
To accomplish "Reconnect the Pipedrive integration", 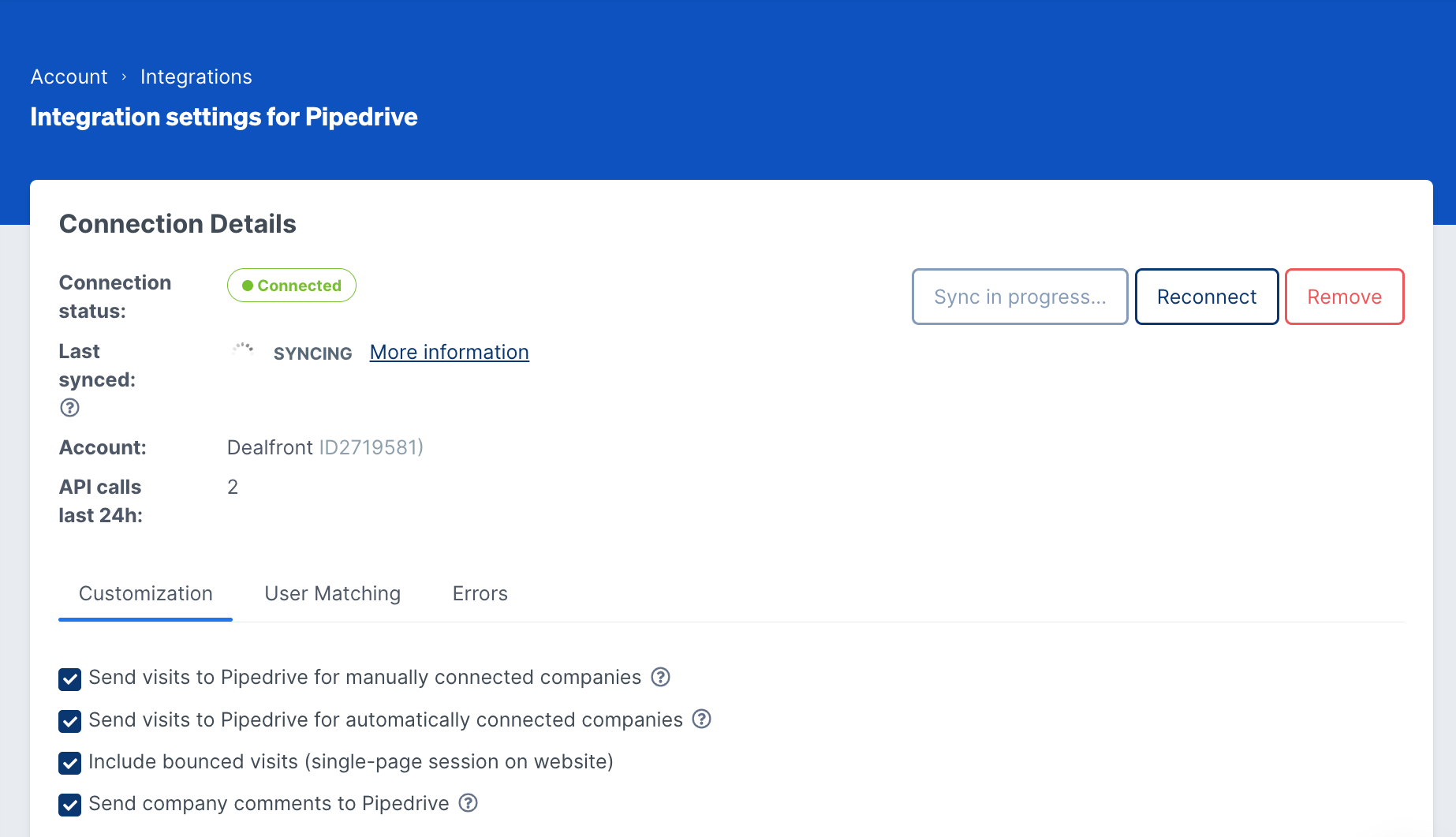I will [1207, 297].
